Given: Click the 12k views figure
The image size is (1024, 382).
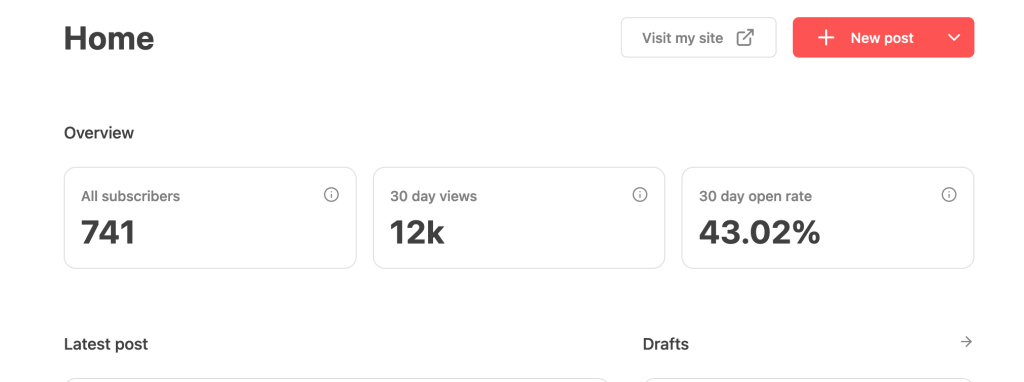Looking at the screenshot, I should pyautogui.click(x=417, y=232).
